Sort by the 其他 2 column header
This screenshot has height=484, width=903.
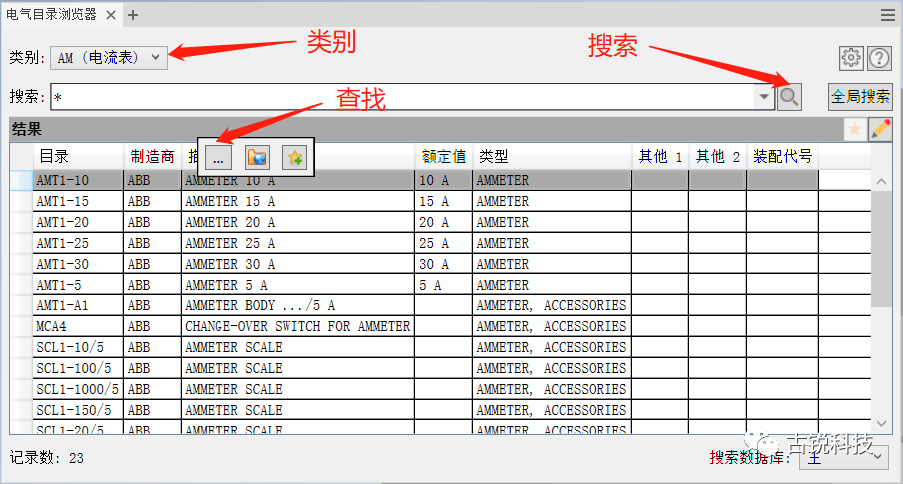[x=718, y=156]
